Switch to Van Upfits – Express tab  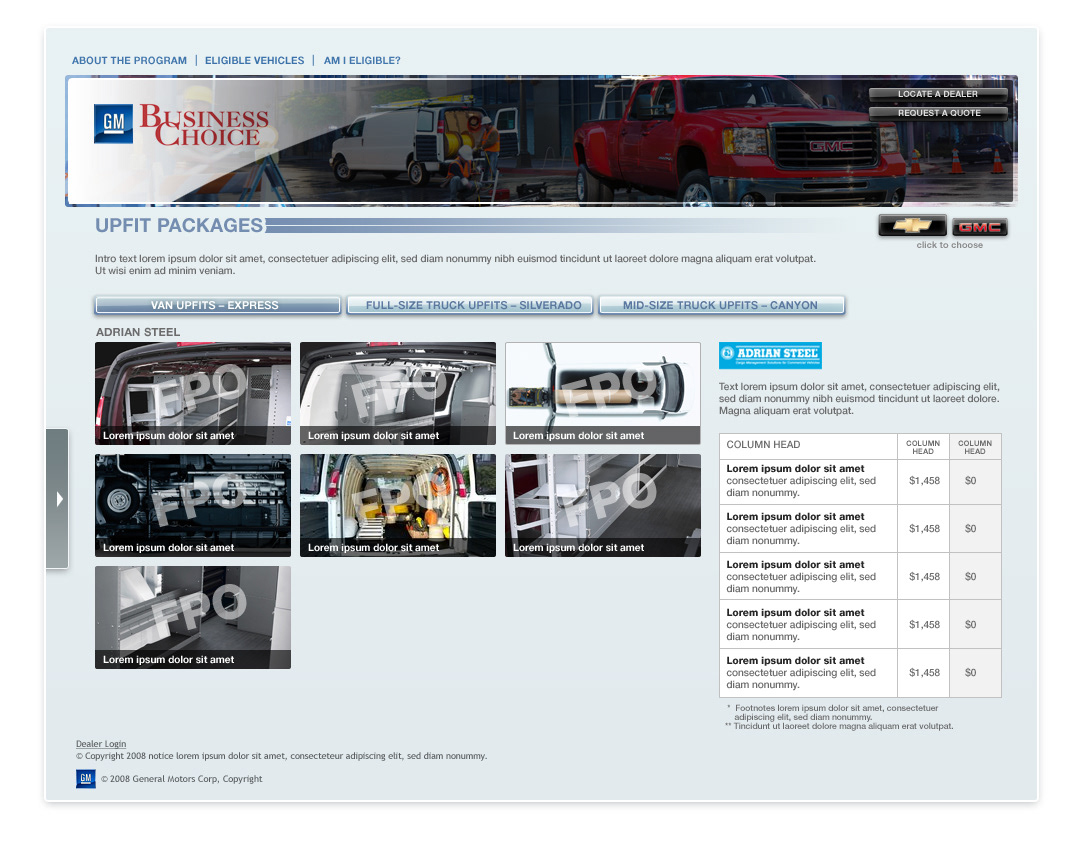pos(217,305)
